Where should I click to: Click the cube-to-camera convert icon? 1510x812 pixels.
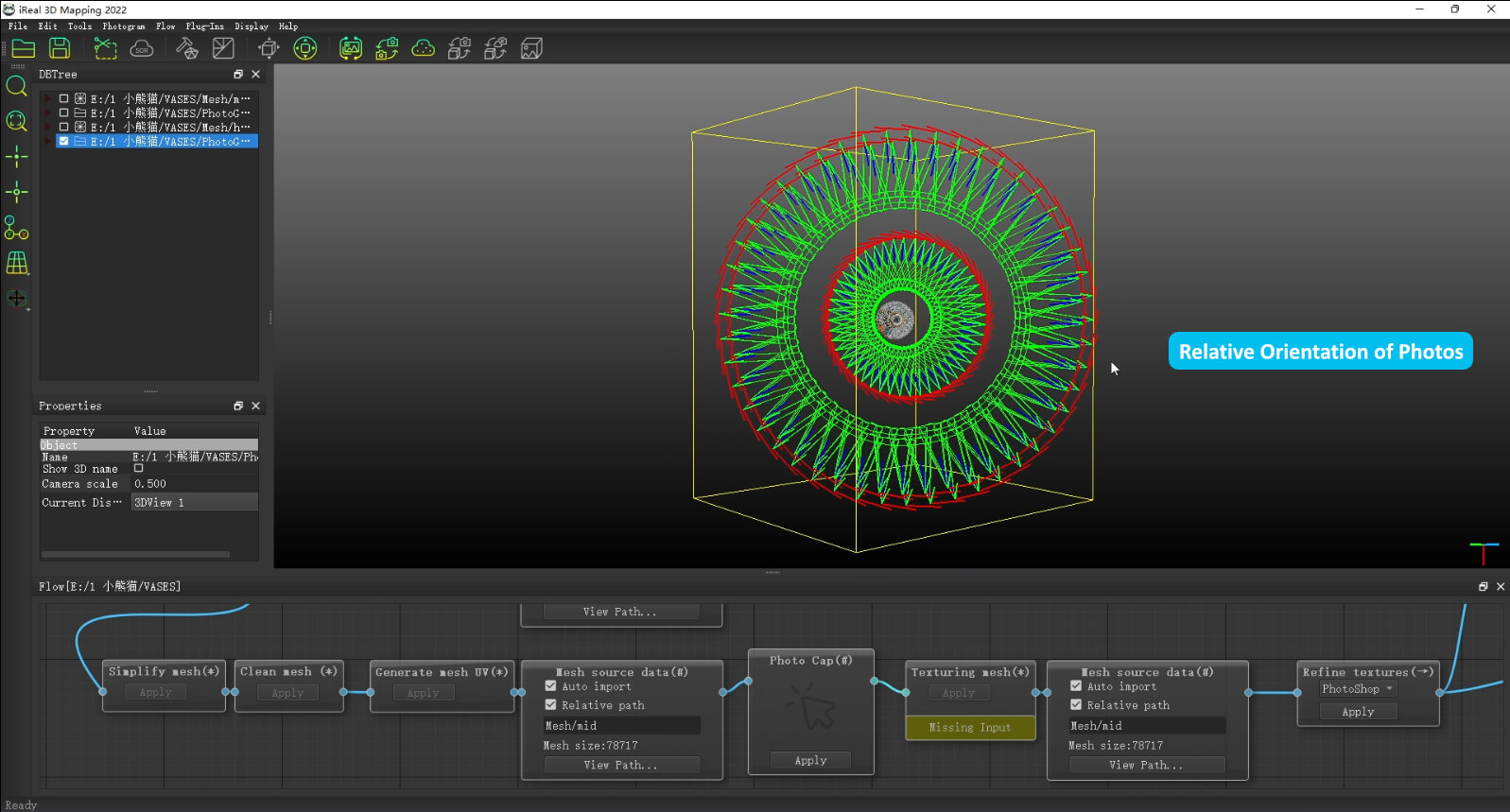(460, 48)
